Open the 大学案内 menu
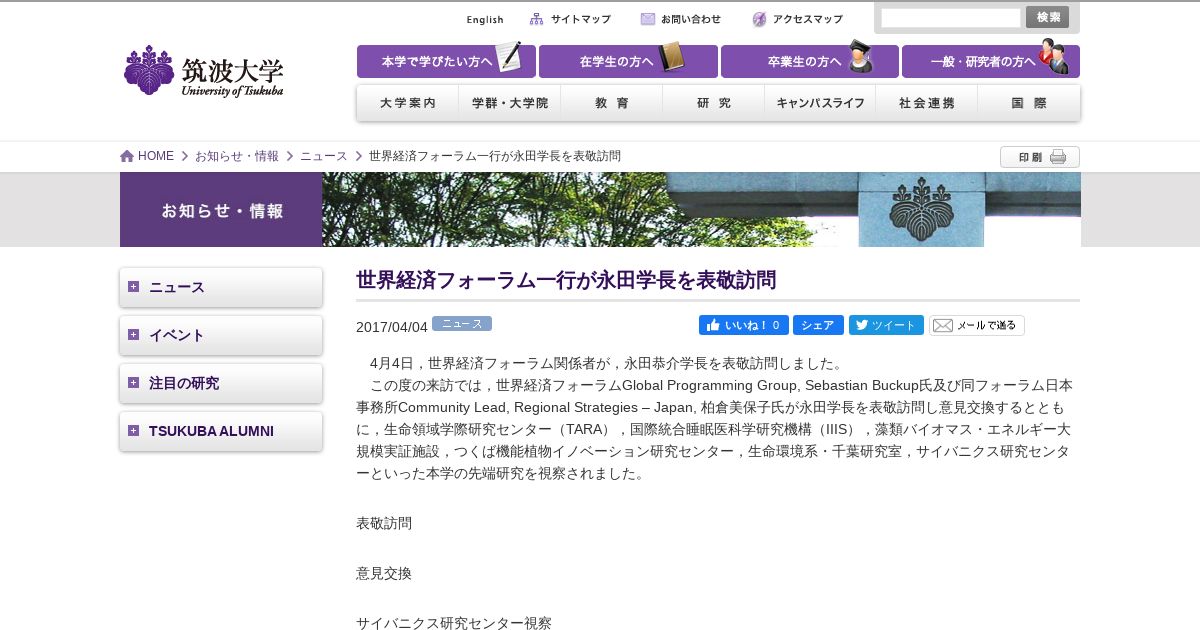 pyautogui.click(x=408, y=103)
